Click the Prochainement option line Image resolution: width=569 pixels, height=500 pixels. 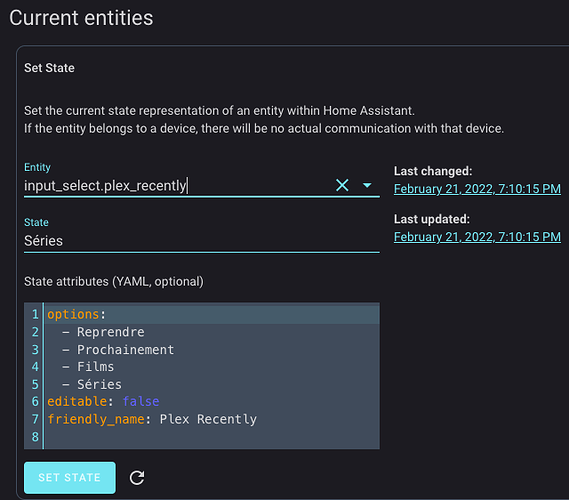tap(213, 349)
